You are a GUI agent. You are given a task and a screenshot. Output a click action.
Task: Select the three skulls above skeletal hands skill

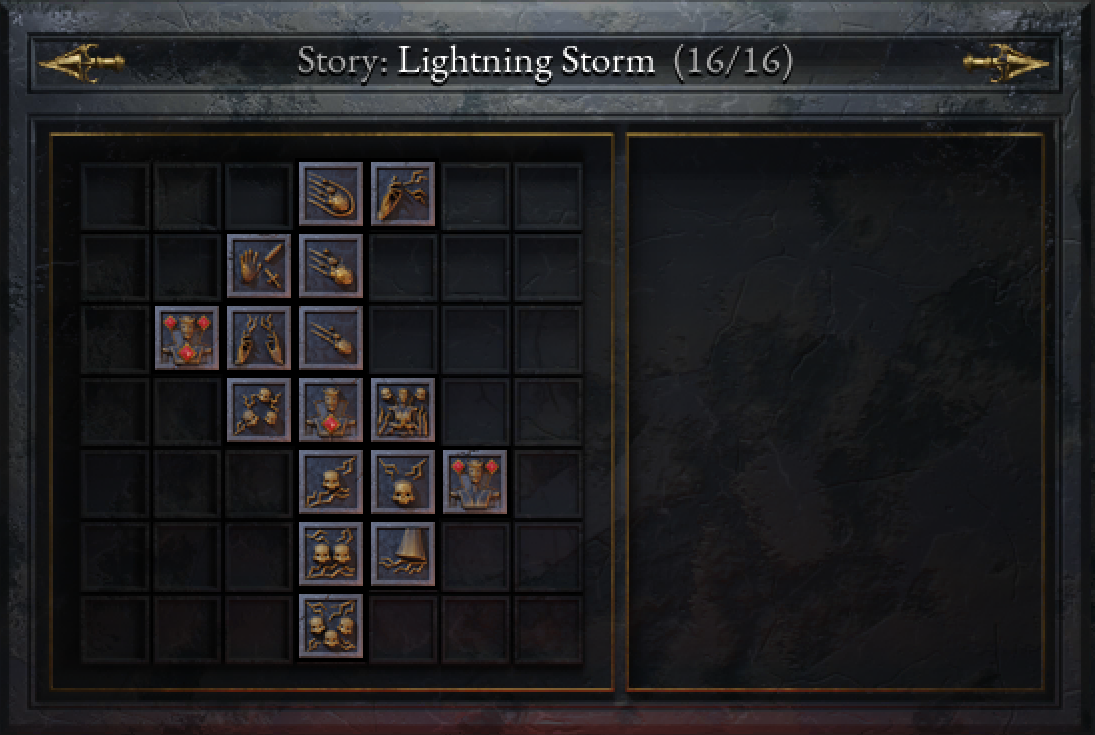coord(403,410)
